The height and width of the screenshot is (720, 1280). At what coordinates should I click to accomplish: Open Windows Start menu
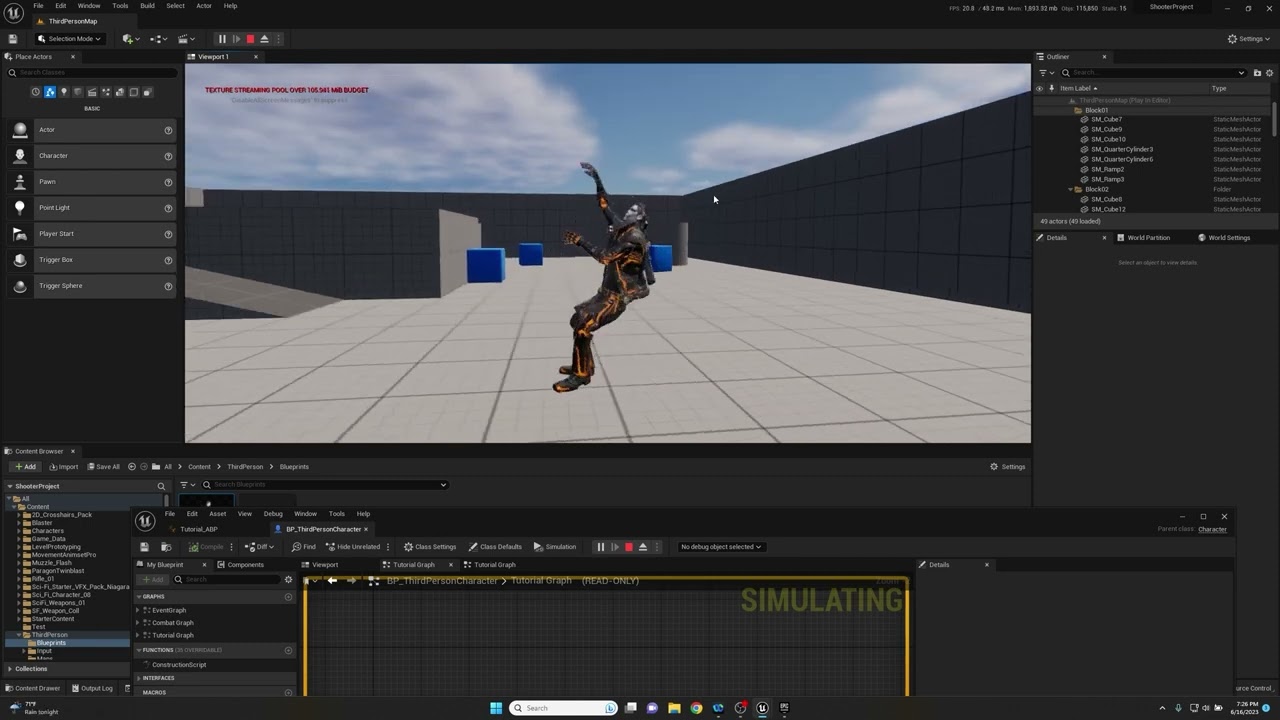tap(496, 708)
